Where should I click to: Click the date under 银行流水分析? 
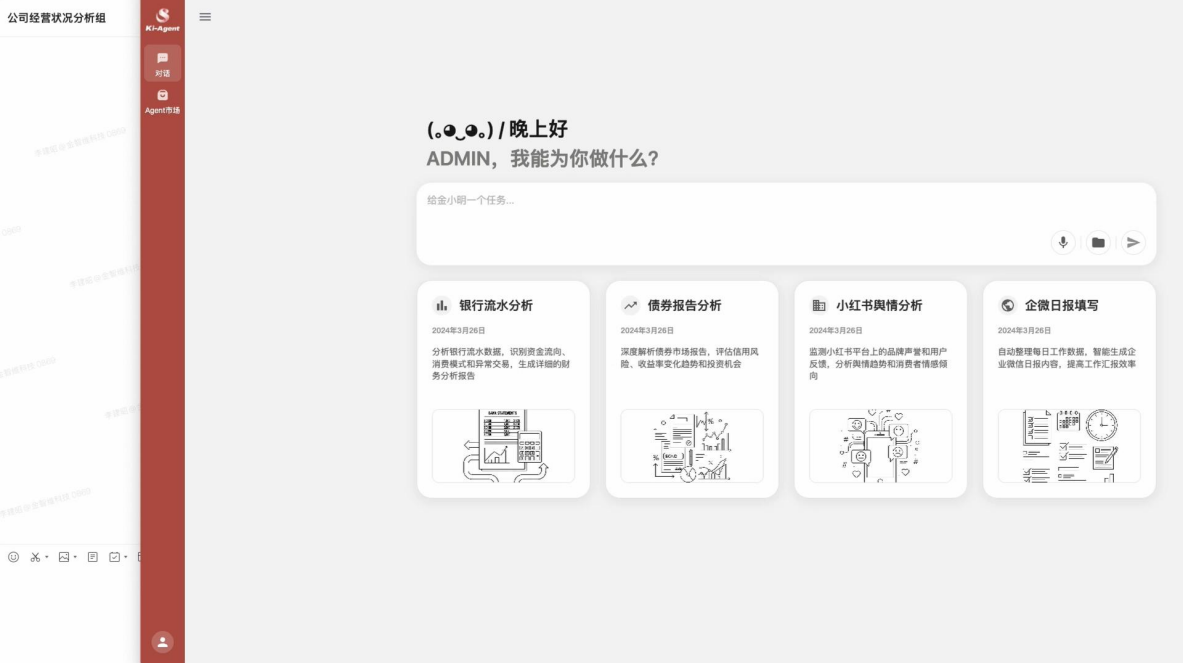(458, 330)
